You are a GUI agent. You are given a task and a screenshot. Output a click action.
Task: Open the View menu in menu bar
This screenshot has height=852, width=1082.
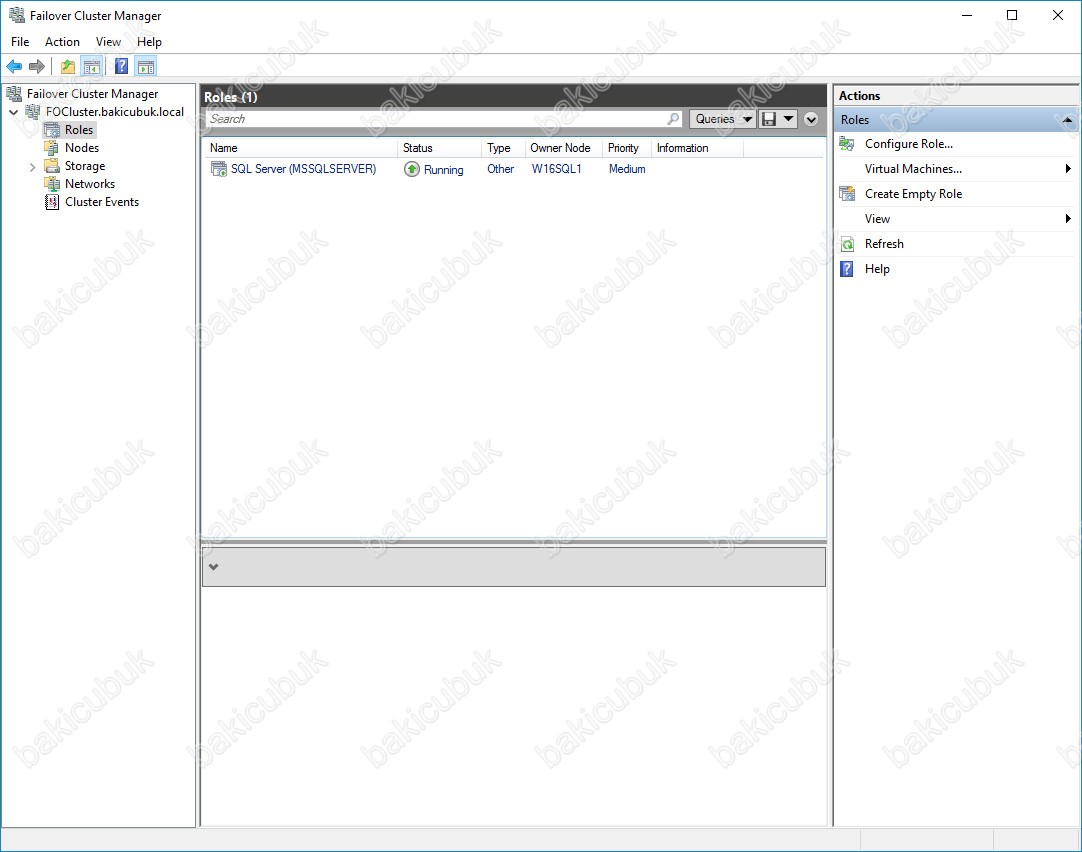click(108, 41)
